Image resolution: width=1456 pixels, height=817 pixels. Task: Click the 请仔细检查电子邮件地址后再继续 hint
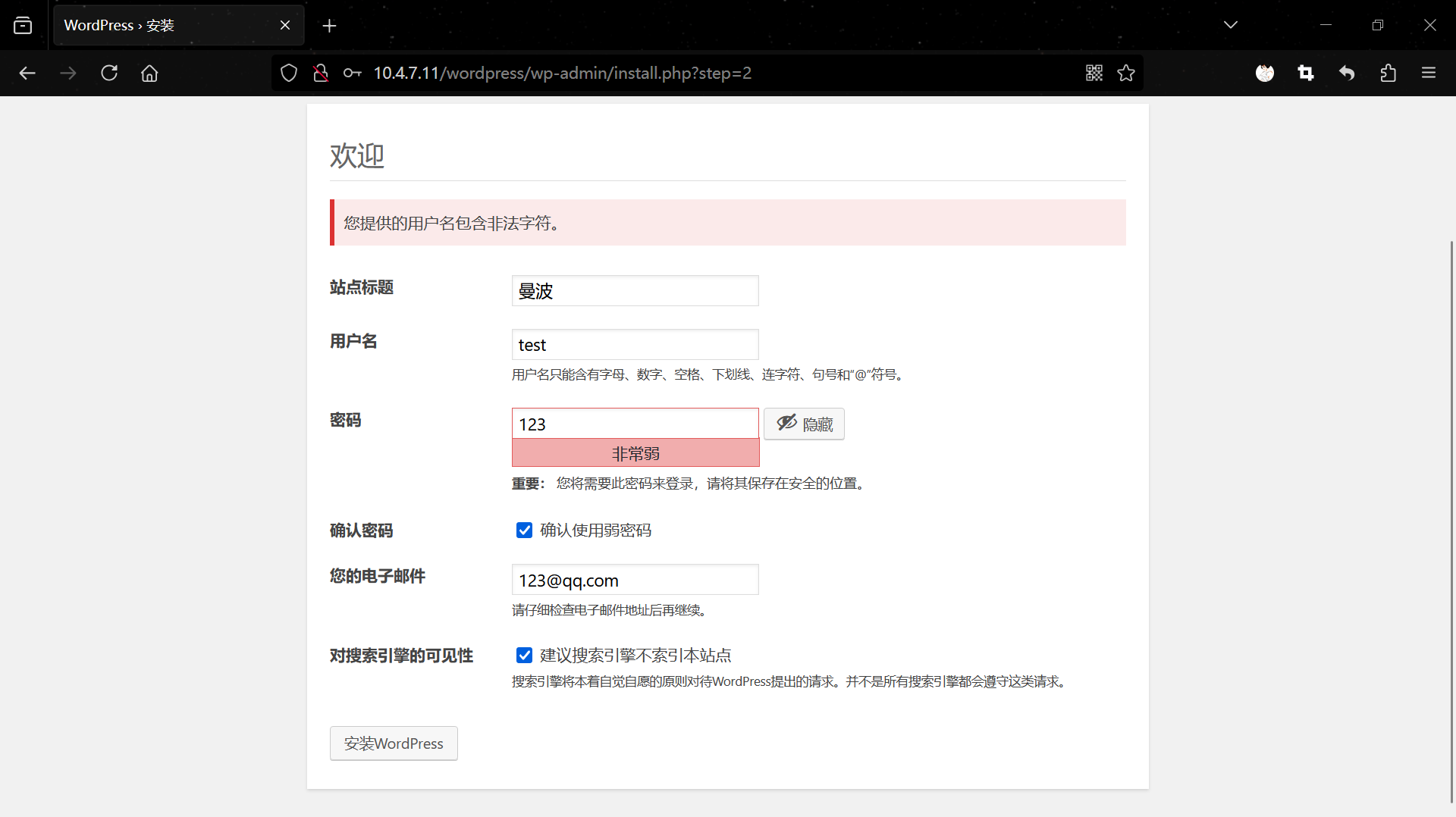click(611, 610)
